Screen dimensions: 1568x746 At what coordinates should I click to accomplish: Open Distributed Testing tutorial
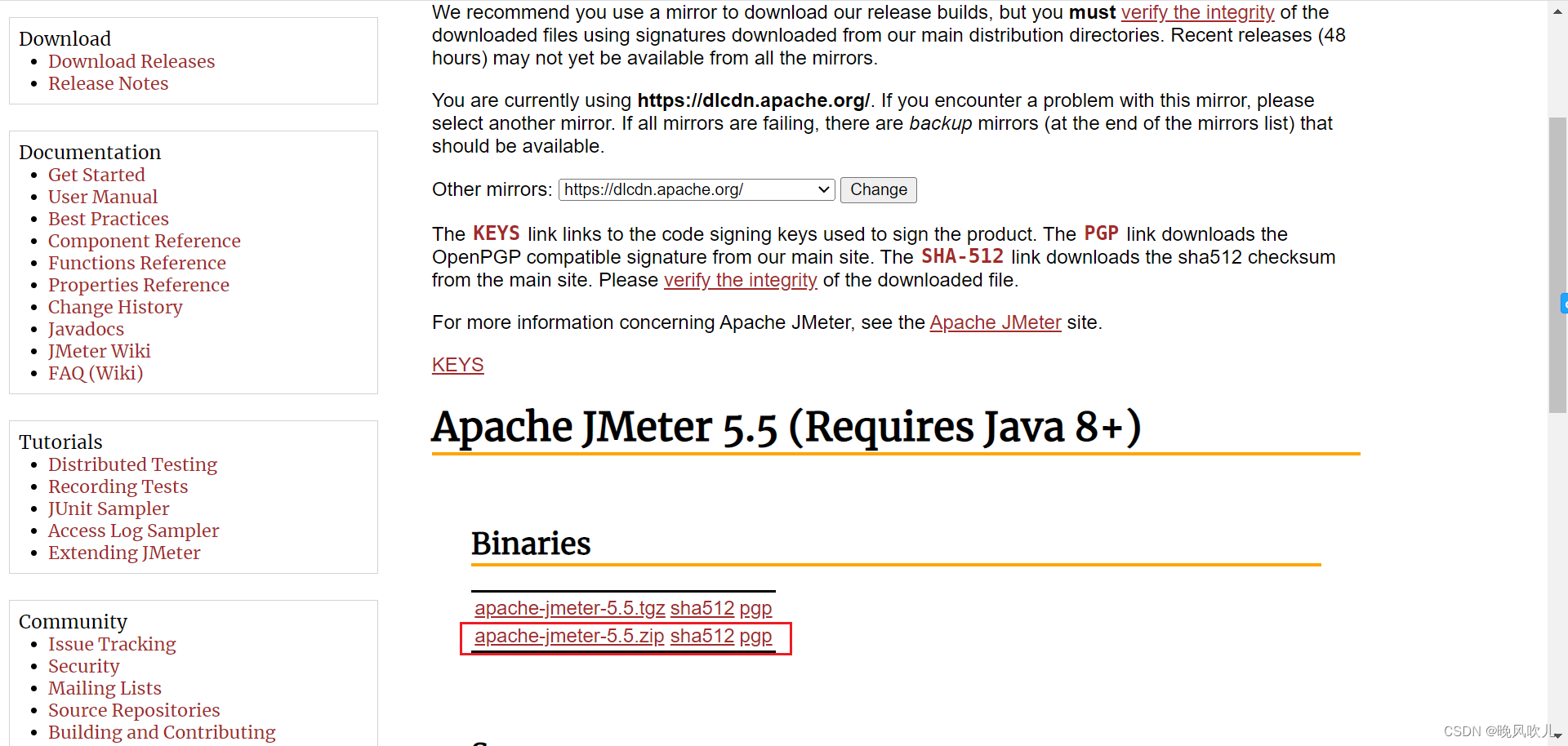[132, 464]
